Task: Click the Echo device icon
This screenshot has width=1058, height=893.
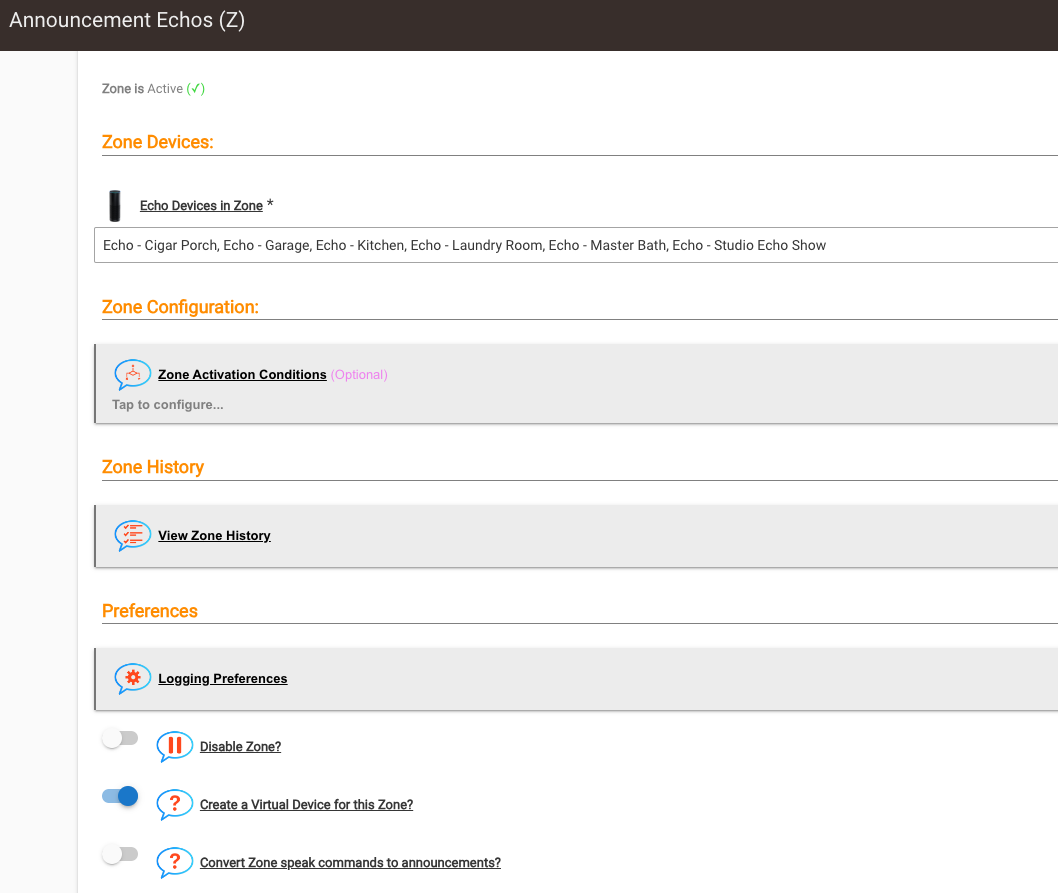Action: tap(115, 206)
